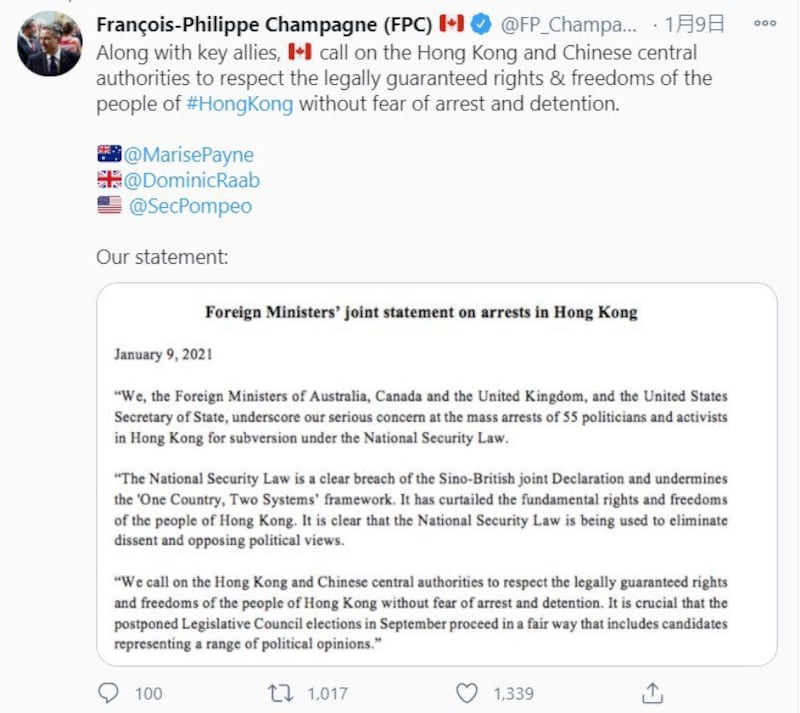800x713 pixels.
Task: Click the reply speech bubble icon
Action: tap(109, 692)
